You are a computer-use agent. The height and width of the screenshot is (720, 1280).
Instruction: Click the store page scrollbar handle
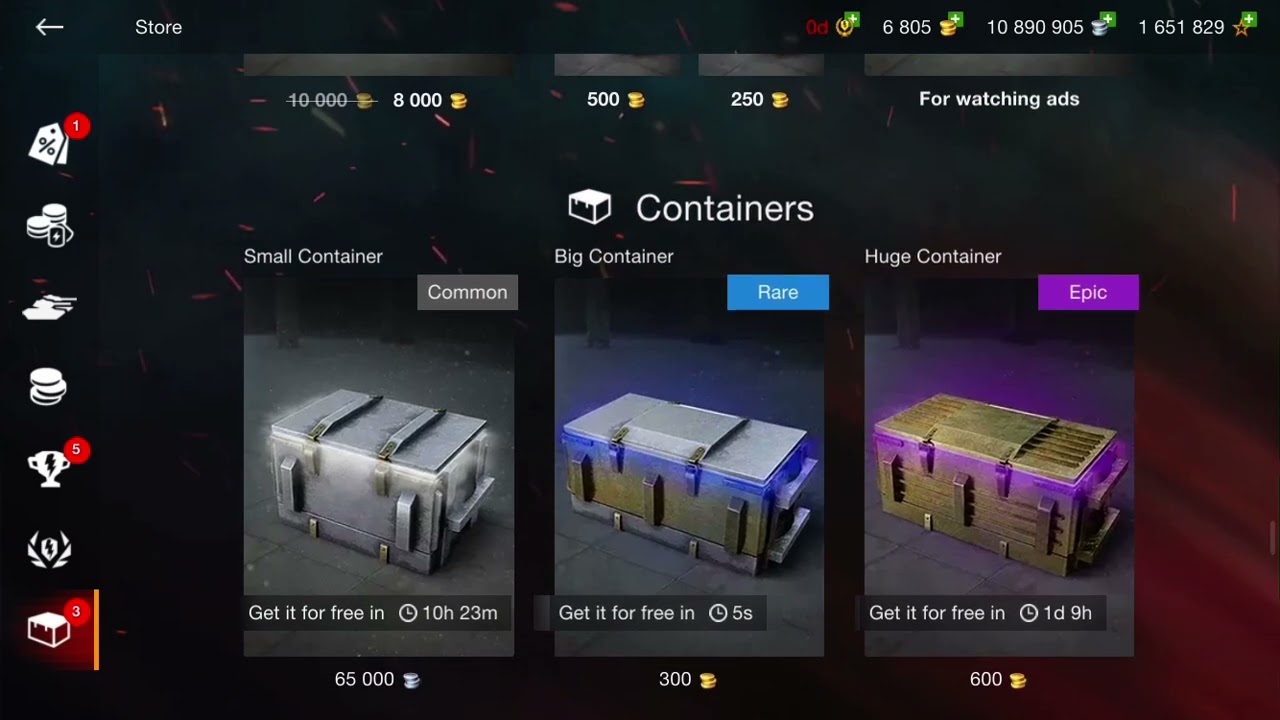point(1273,538)
